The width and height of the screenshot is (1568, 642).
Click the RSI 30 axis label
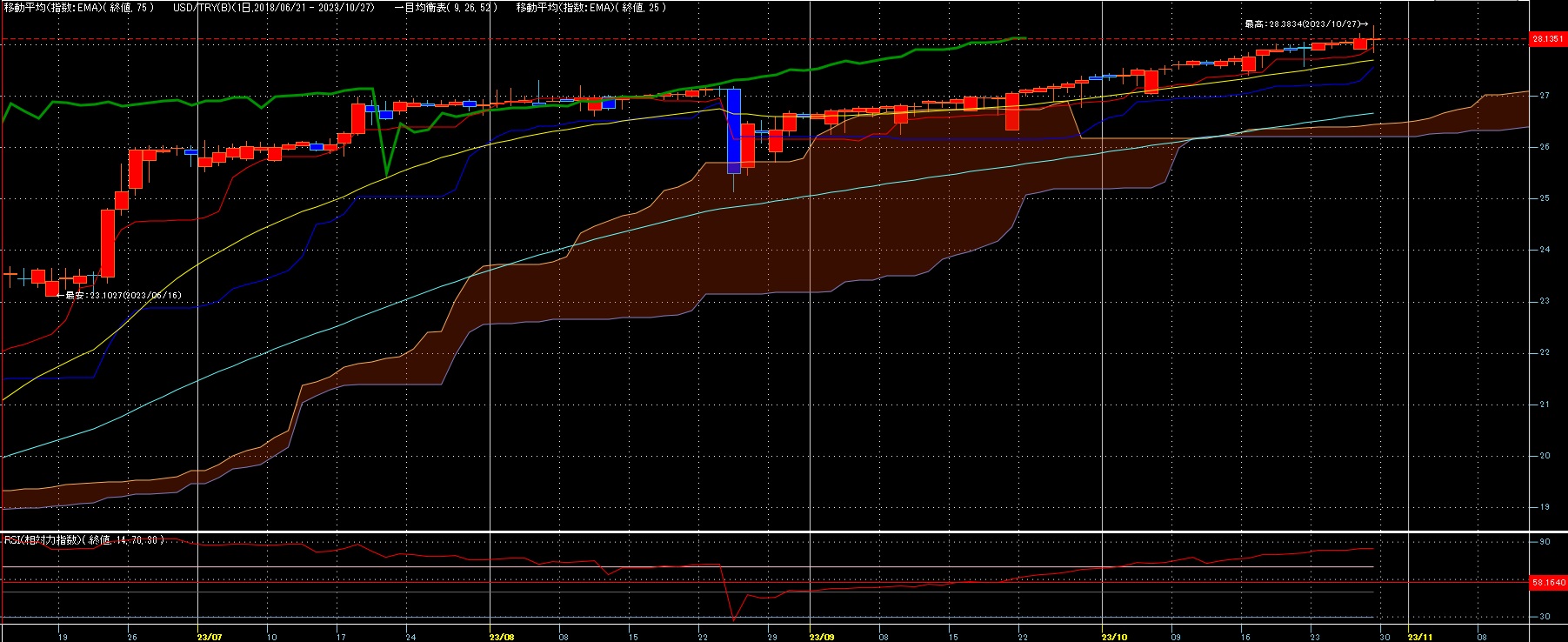click(1545, 617)
